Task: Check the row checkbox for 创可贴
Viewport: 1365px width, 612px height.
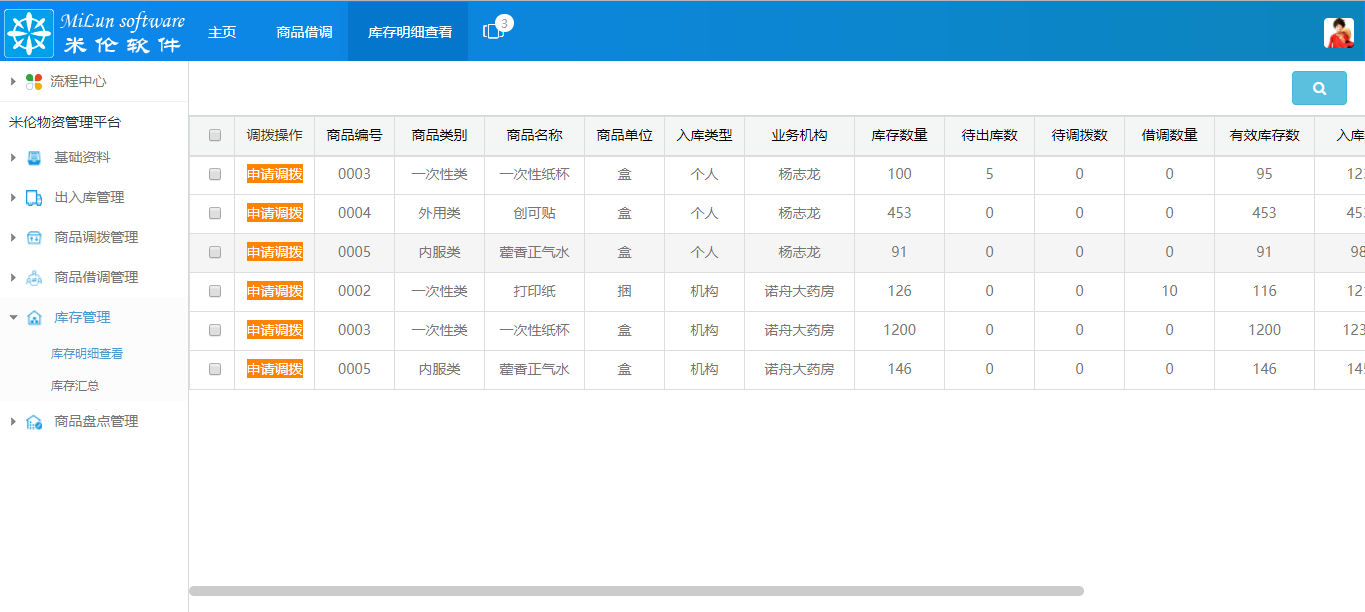Action: (x=213, y=213)
